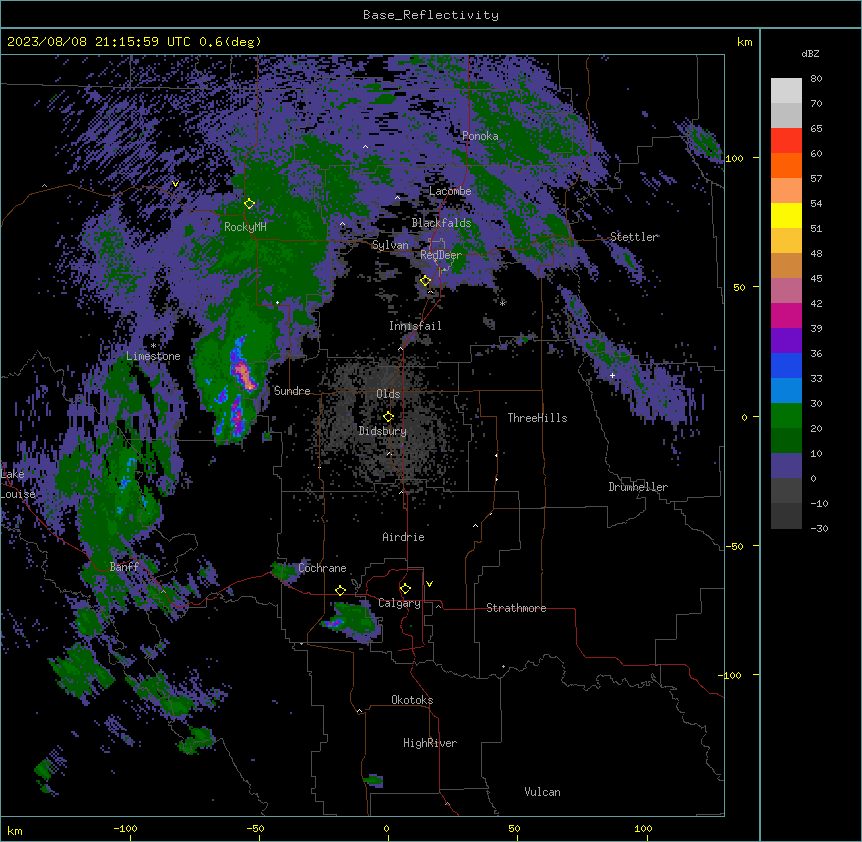Click the Stettler town label
The width and height of the screenshot is (862, 842).
pos(634,237)
